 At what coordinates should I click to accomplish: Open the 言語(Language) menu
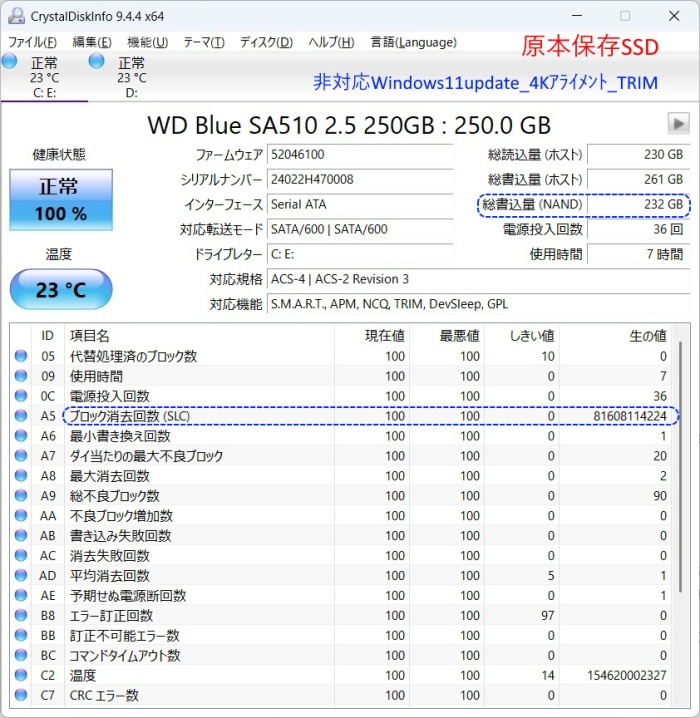pos(413,43)
